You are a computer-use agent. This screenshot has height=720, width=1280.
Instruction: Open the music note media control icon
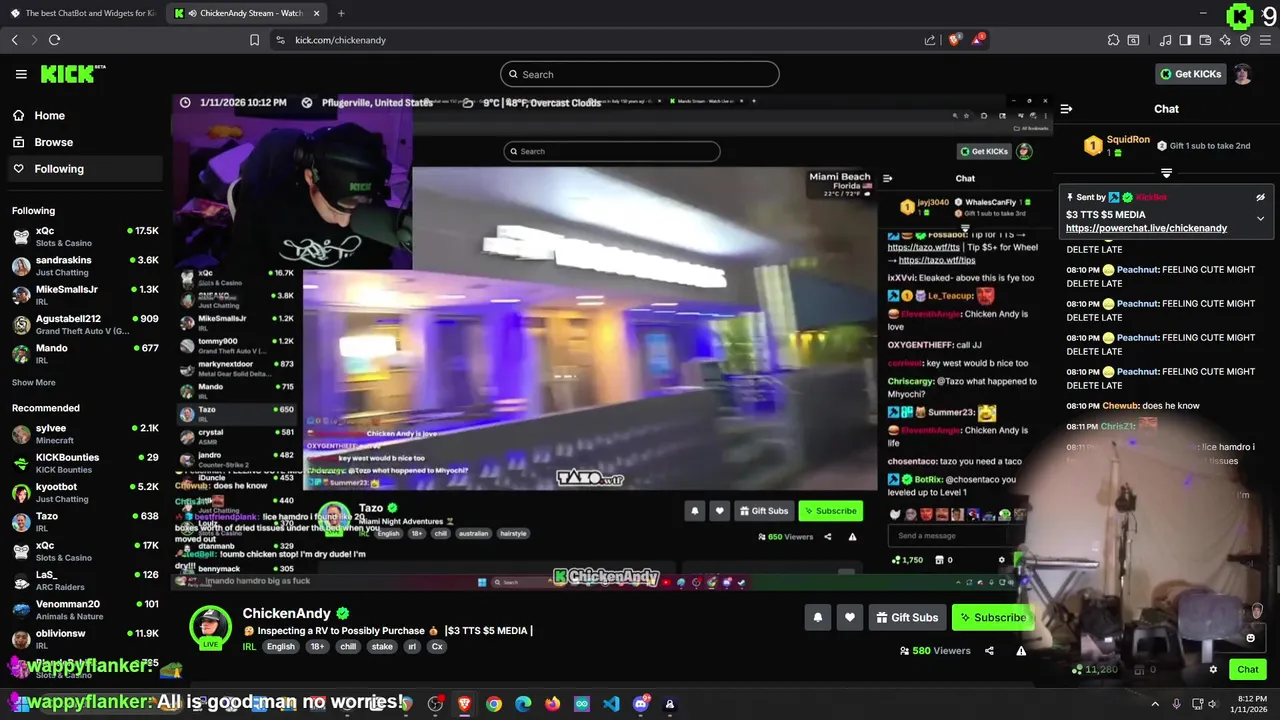[1165, 40]
